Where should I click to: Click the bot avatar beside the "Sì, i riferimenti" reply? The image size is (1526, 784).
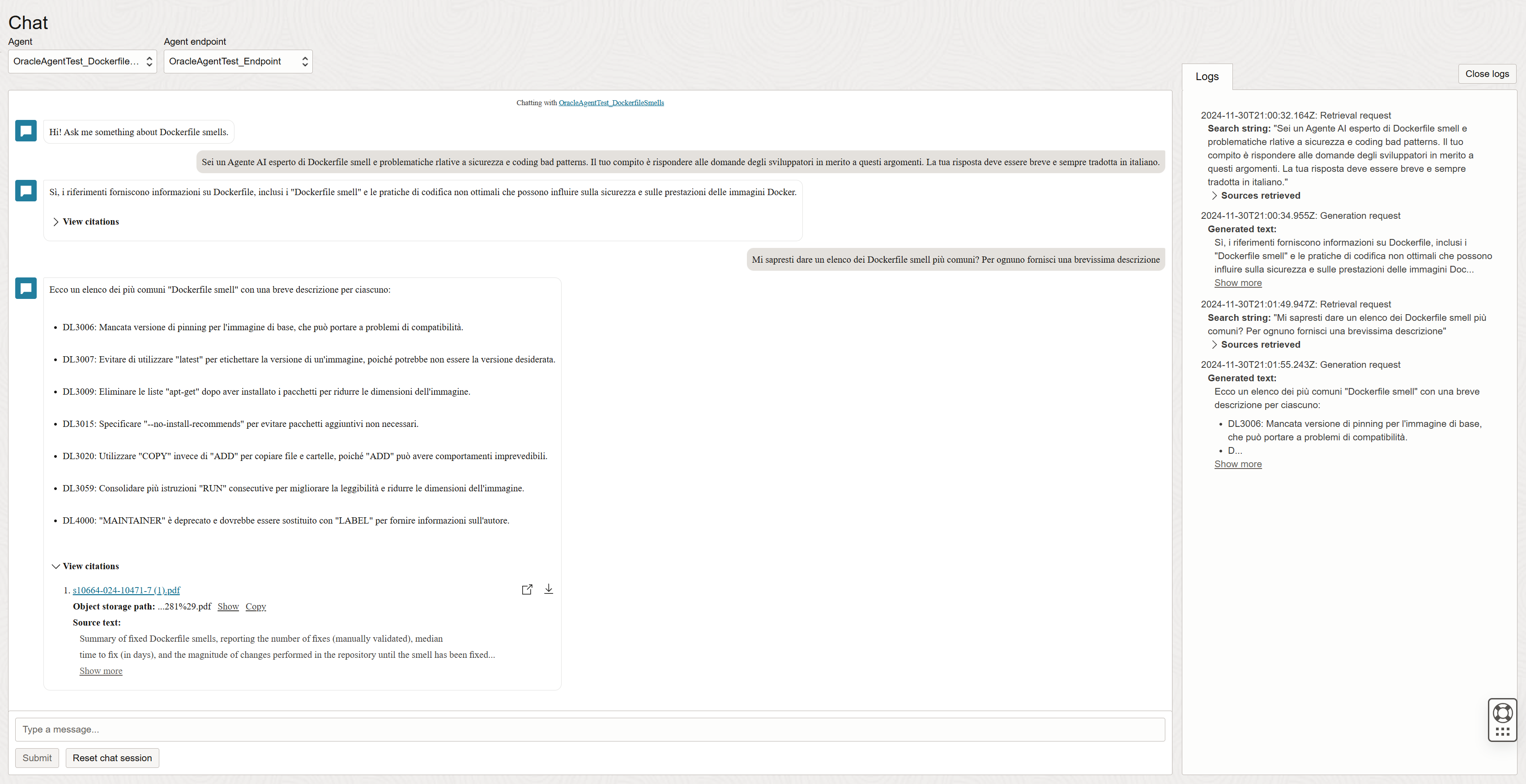tap(26, 191)
